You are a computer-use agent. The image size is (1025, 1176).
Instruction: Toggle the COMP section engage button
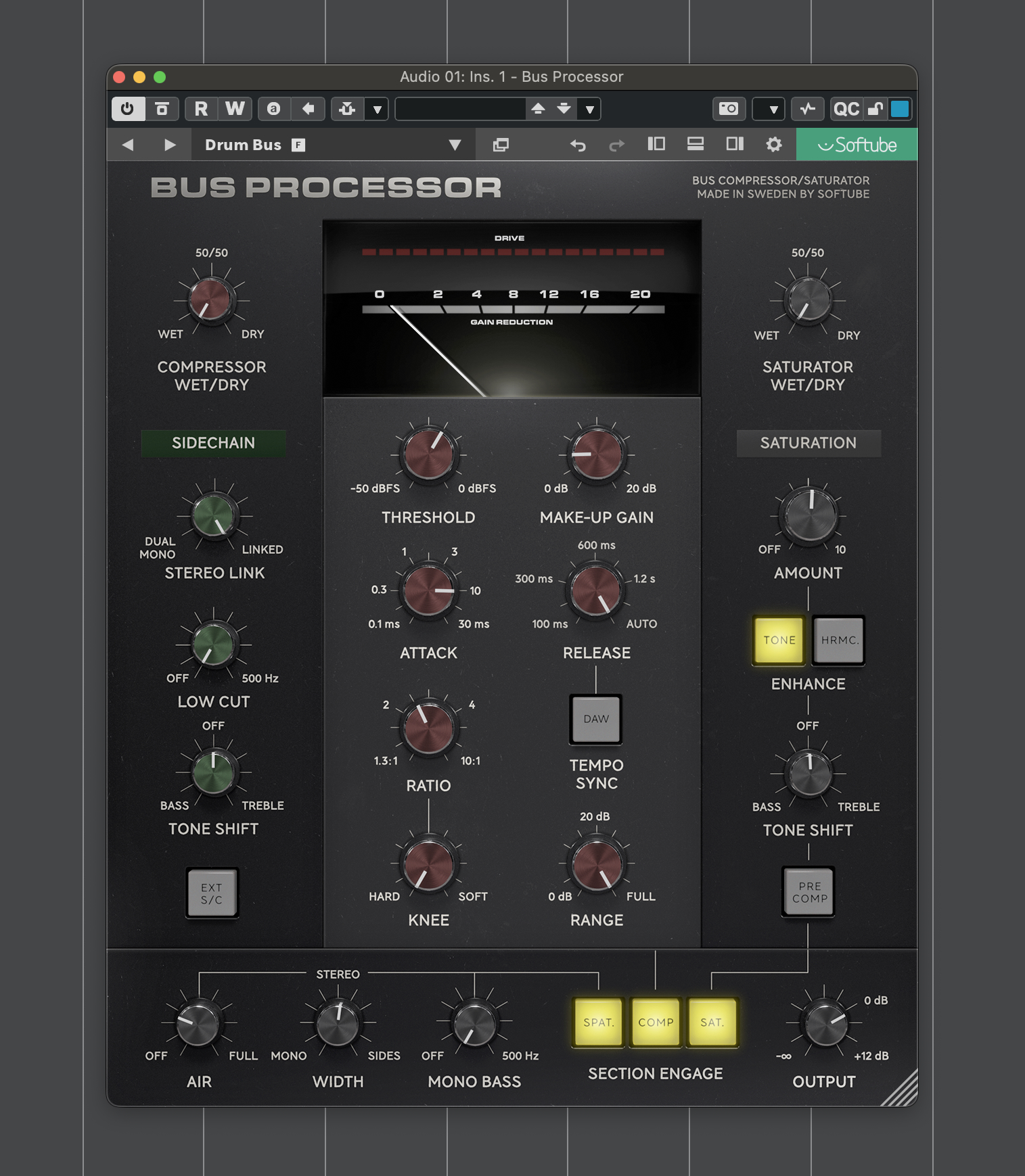pos(656,1022)
